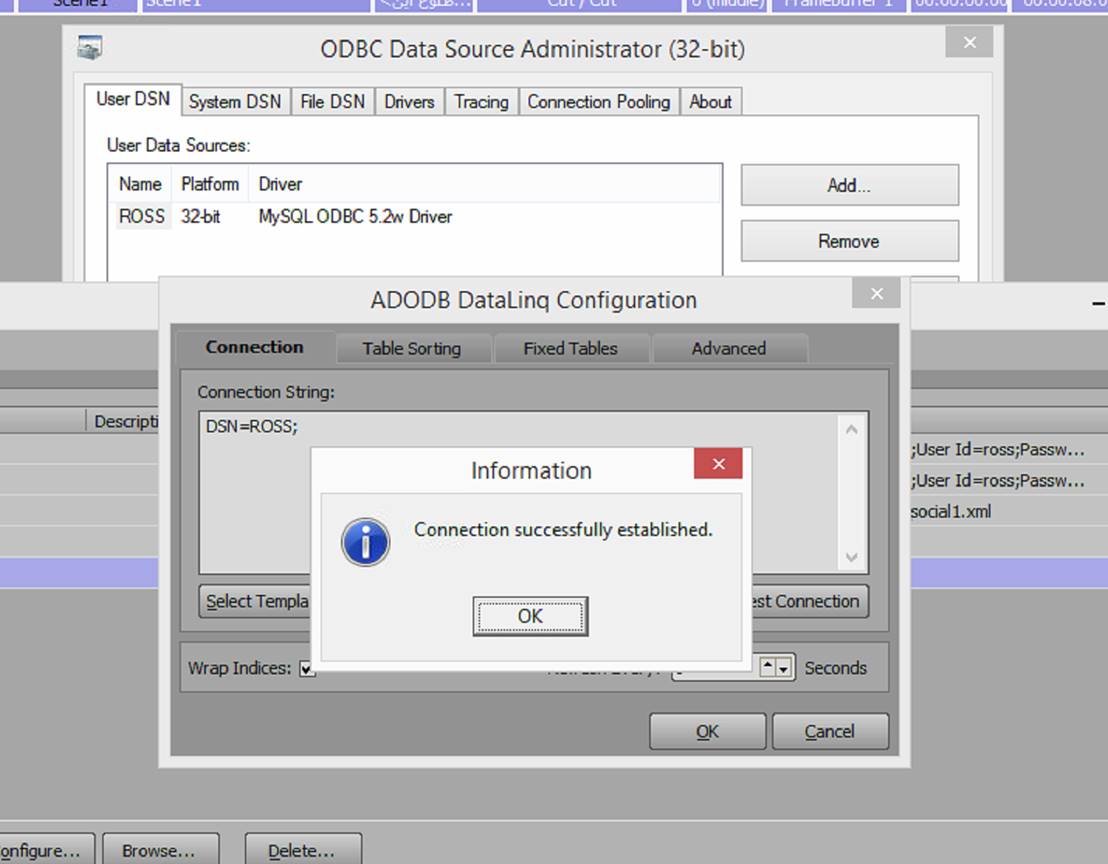This screenshot has height=864, width=1108.
Task: Click the Delete... button at the bottom
Action: 303,850
